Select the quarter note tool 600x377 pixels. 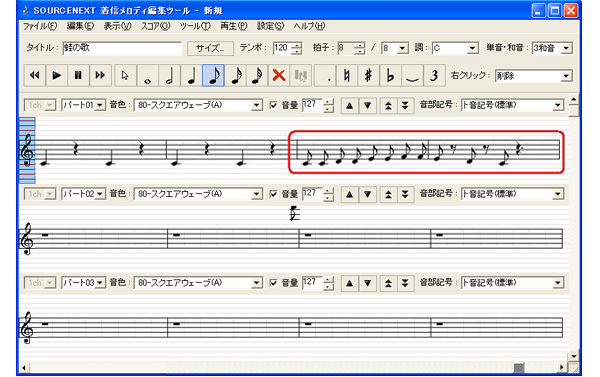(x=191, y=75)
